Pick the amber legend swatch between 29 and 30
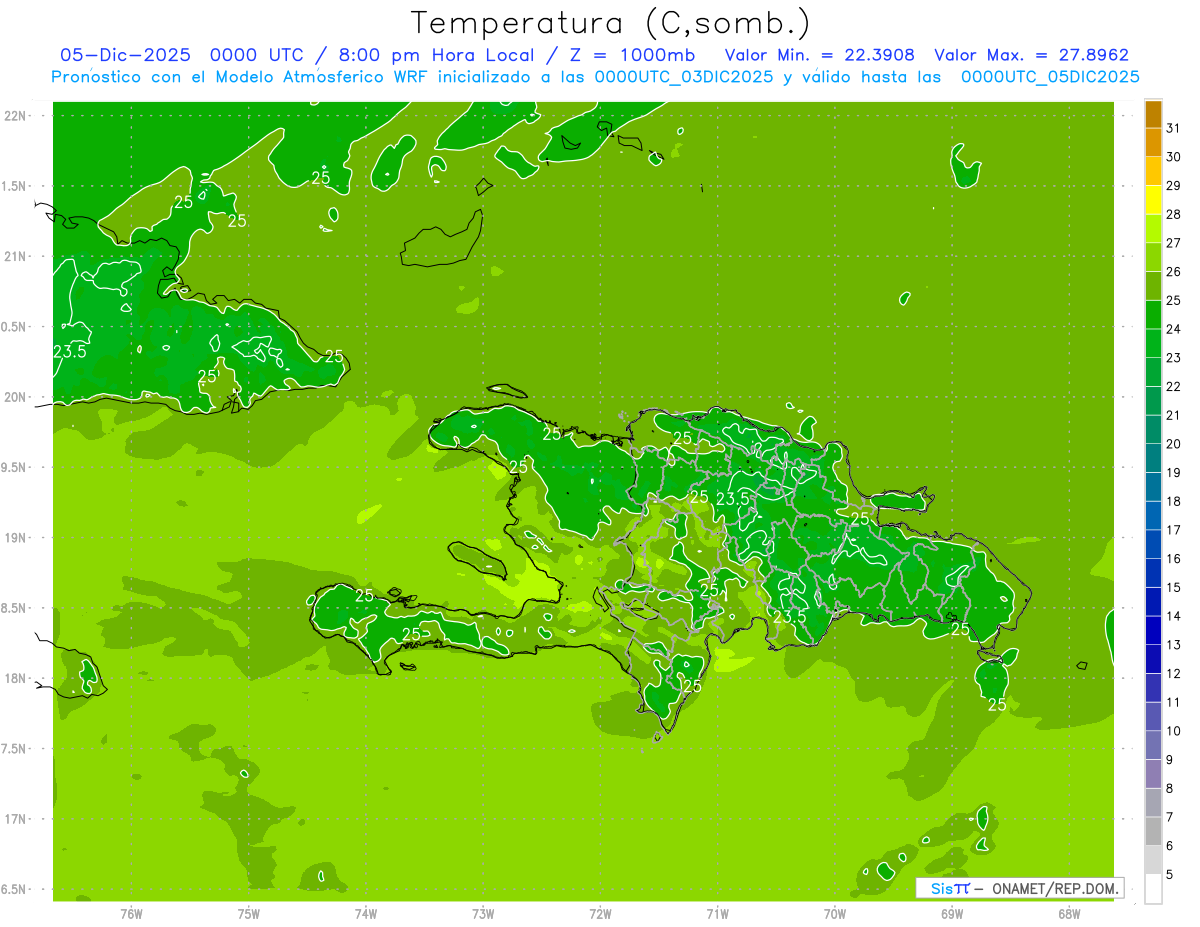Viewport: 1200px width, 927px height. [1153, 171]
